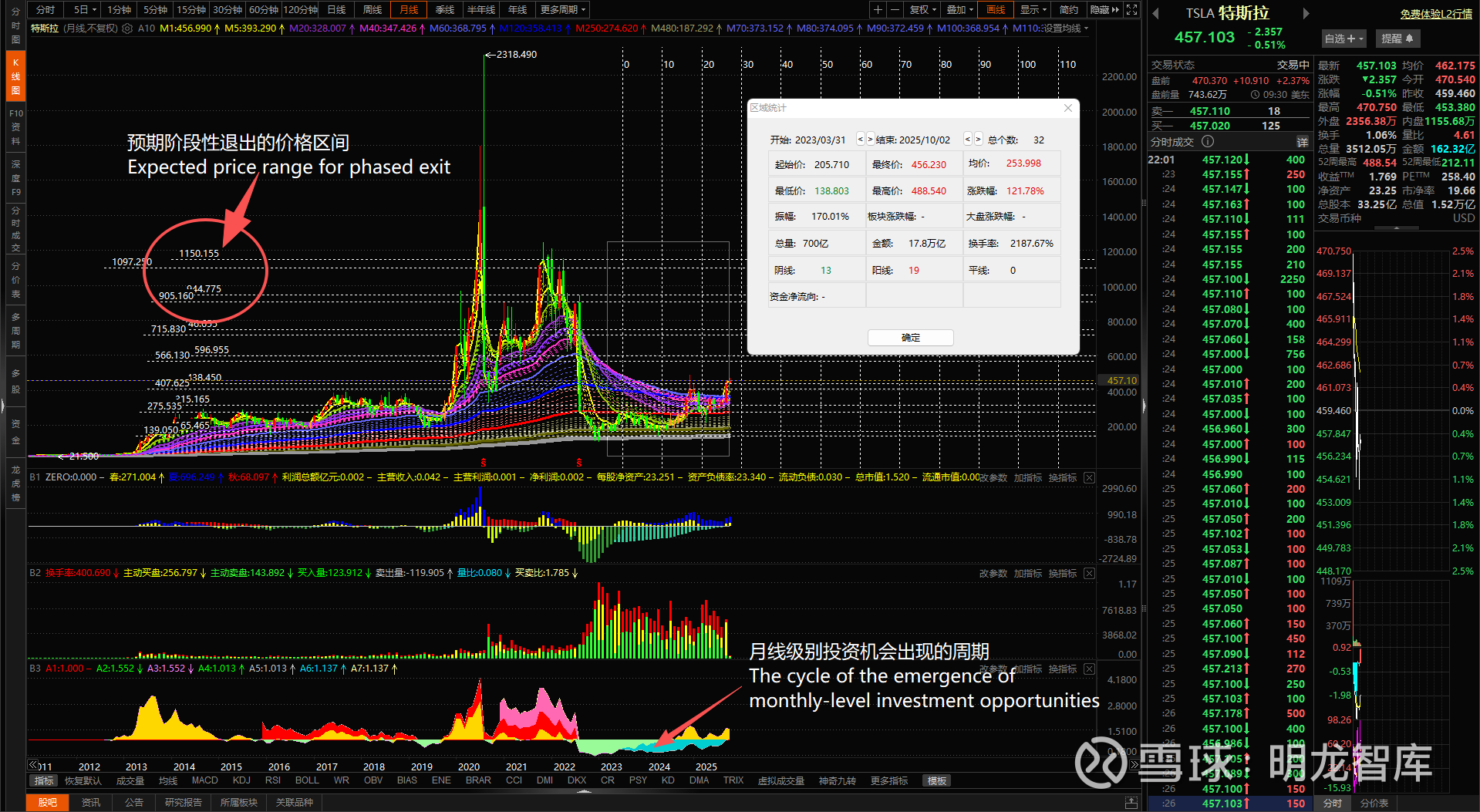Open the 研究报告 bottom tab
1480x812 pixels.
[x=184, y=803]
